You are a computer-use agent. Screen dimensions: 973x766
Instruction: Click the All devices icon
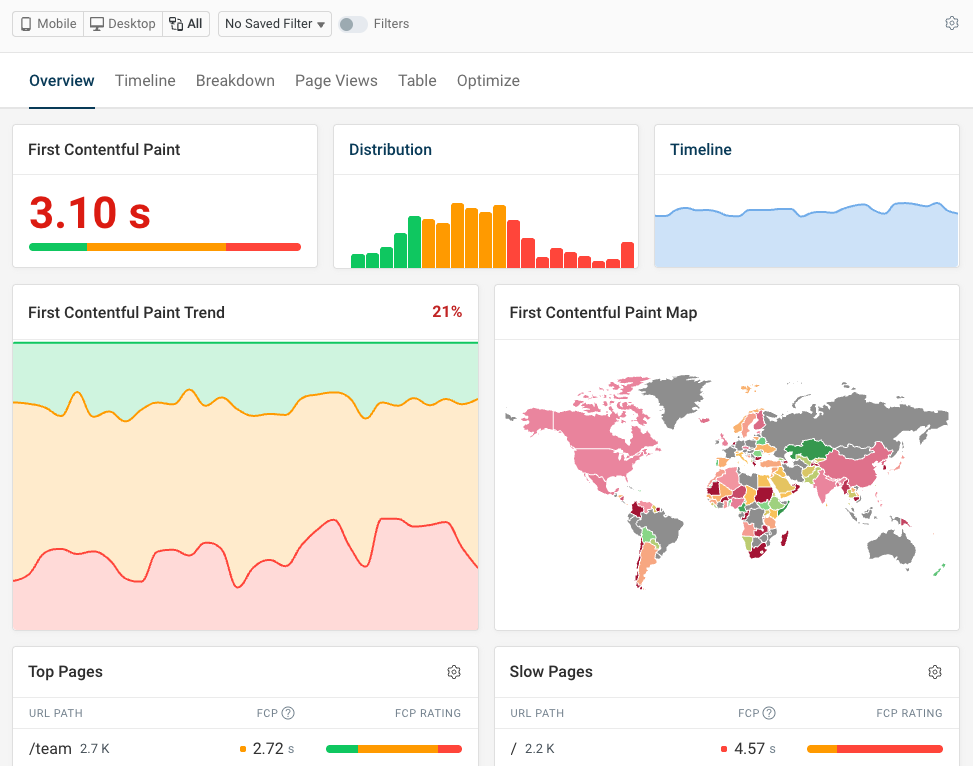pyautogui.click(x=177, y=23)
